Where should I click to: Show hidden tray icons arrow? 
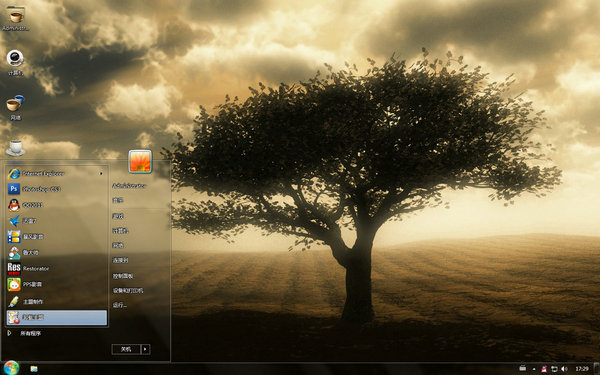tap(534, 369)
